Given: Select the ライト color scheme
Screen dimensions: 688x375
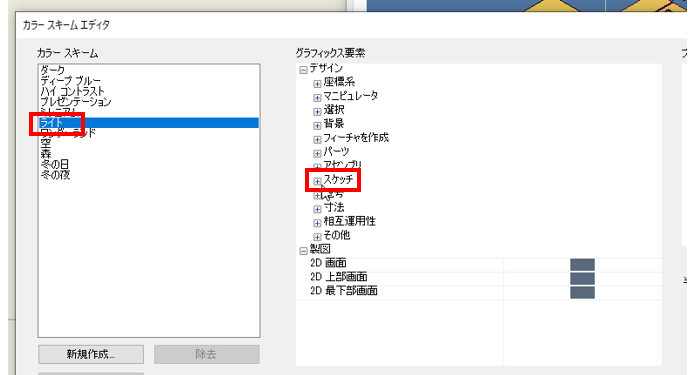Looking at the screenshot, I should 148,123.
